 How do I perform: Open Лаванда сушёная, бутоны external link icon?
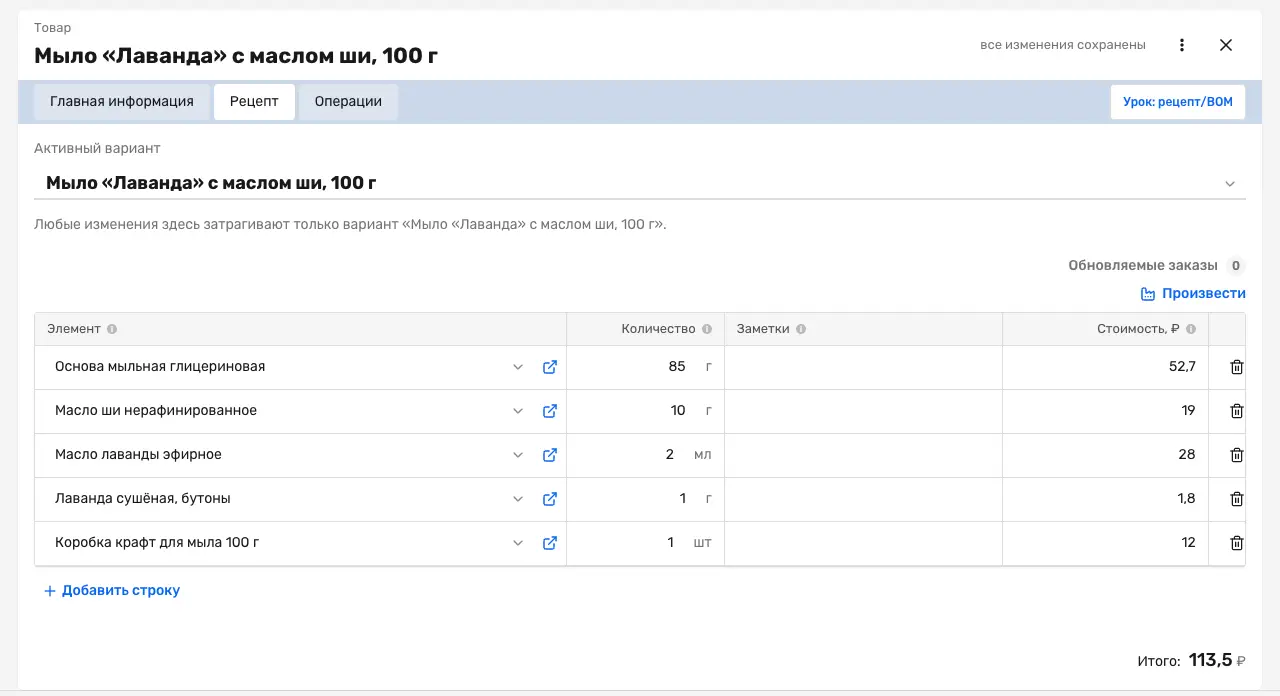click(549, 499)
